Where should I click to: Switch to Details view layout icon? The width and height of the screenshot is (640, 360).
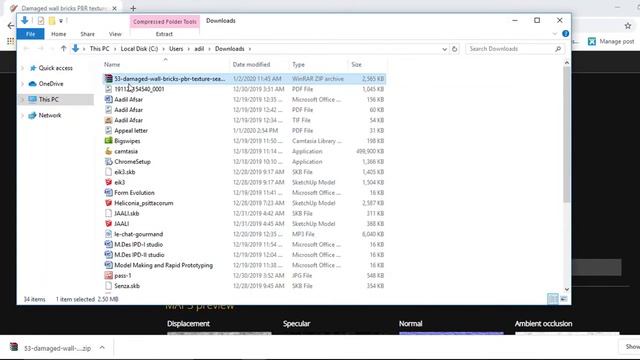coord(553,299)
